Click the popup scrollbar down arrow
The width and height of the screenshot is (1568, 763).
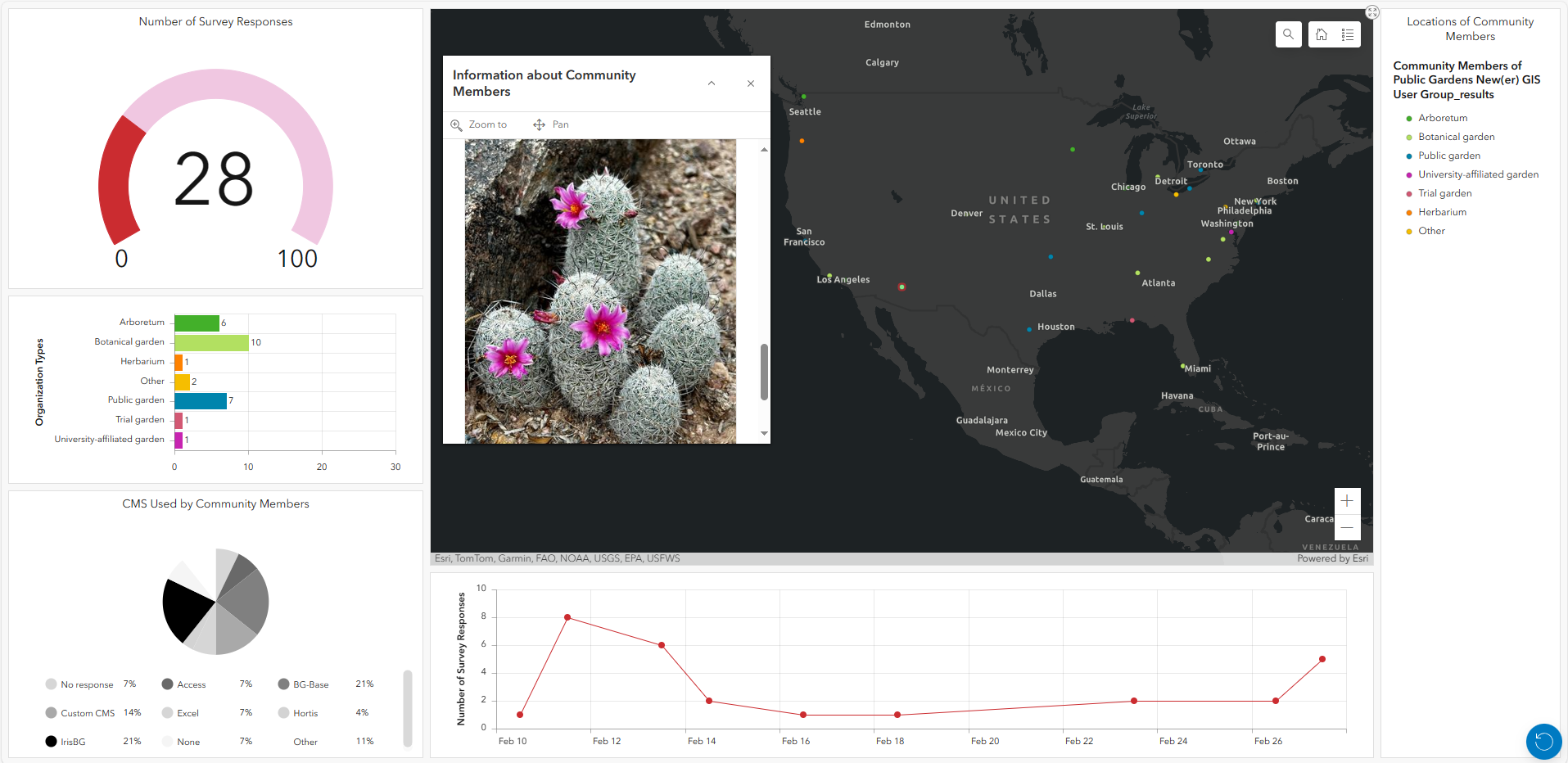pyautogui.click(x=764, y=433)
